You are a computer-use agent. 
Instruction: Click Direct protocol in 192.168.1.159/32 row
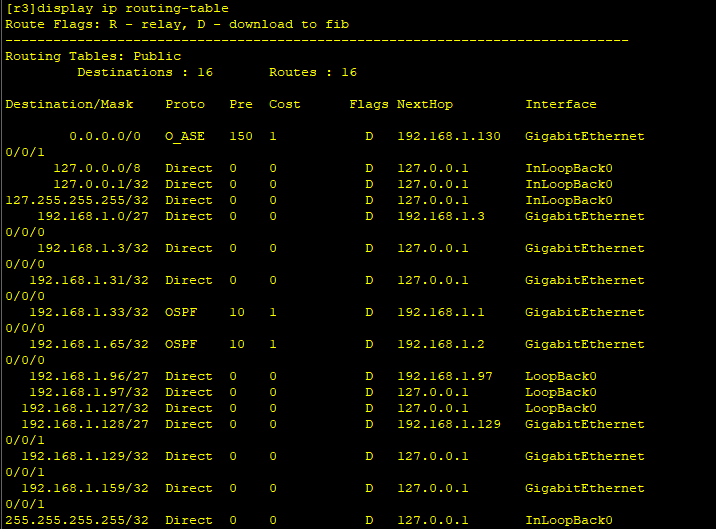[x=189, y=488]
